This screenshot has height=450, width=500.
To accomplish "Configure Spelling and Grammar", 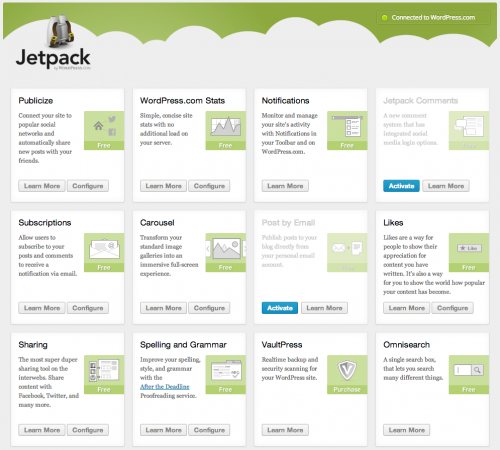I will coord(209,430).
